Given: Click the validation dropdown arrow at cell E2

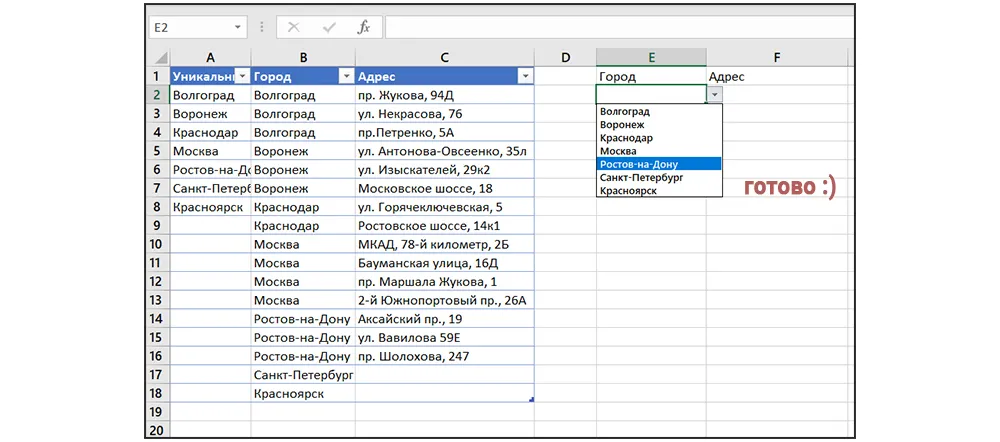Looking at the screenshot, I should click(x=713, y=95).
